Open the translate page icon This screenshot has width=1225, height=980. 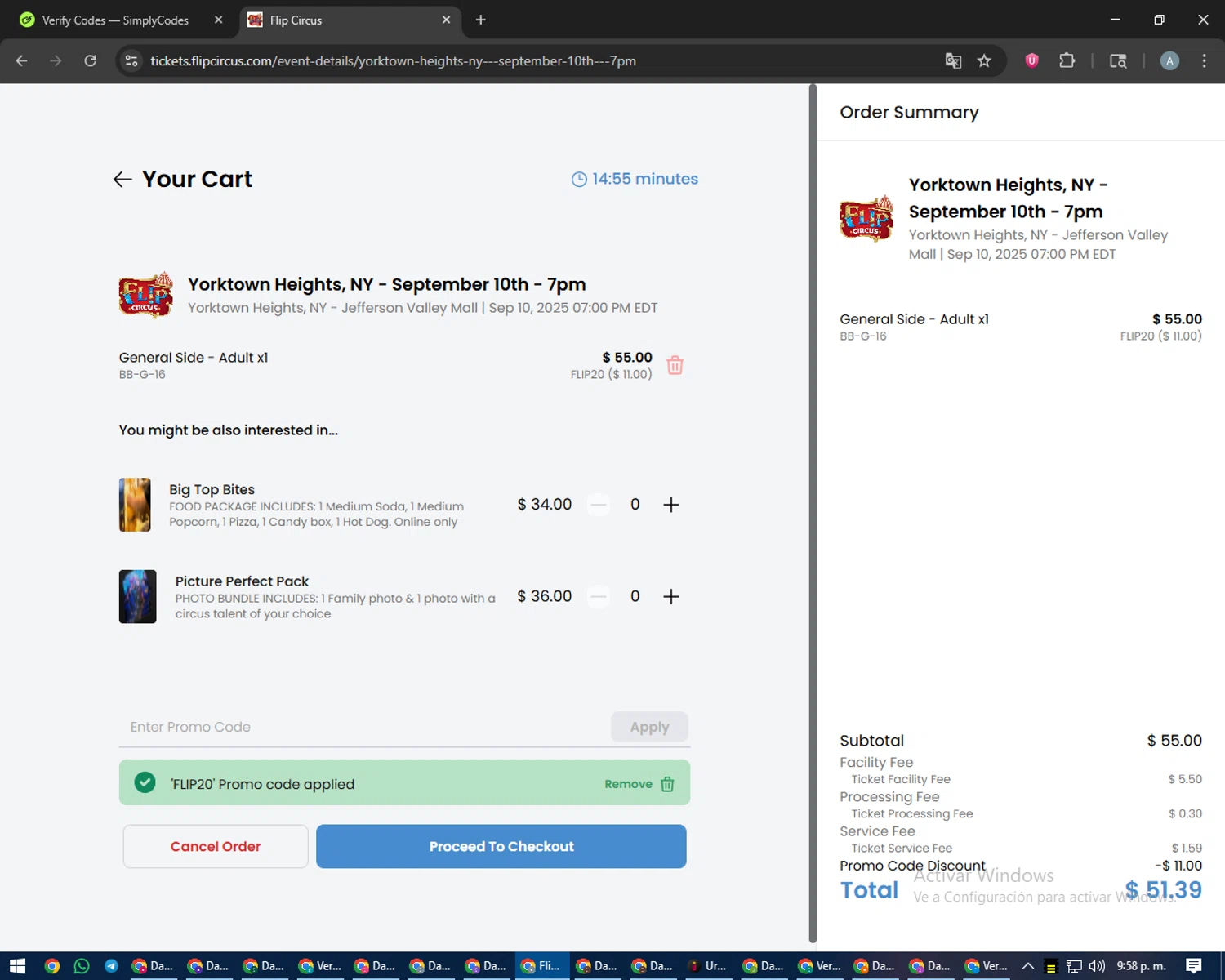(953, 60)
